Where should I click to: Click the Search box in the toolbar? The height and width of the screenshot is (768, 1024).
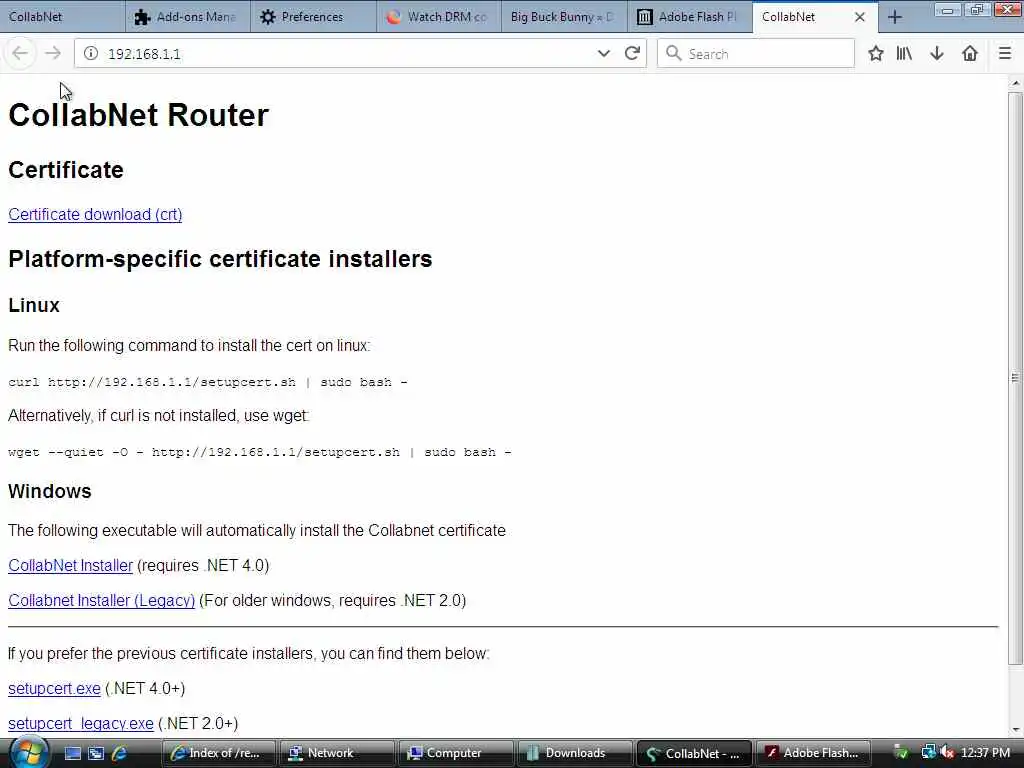tap(756, 54)
